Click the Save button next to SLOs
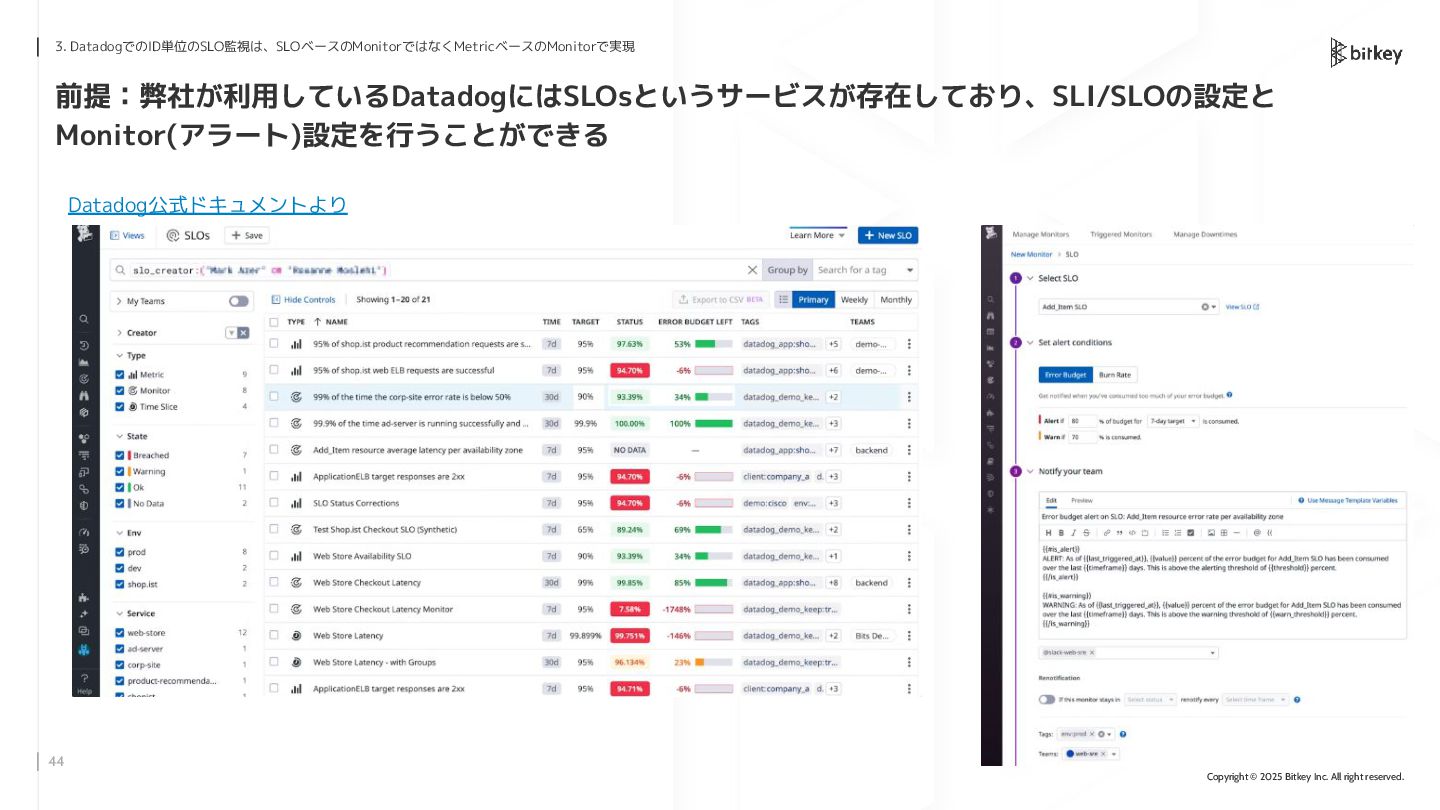Screen dimensions: 1440x810 [246, 235]
